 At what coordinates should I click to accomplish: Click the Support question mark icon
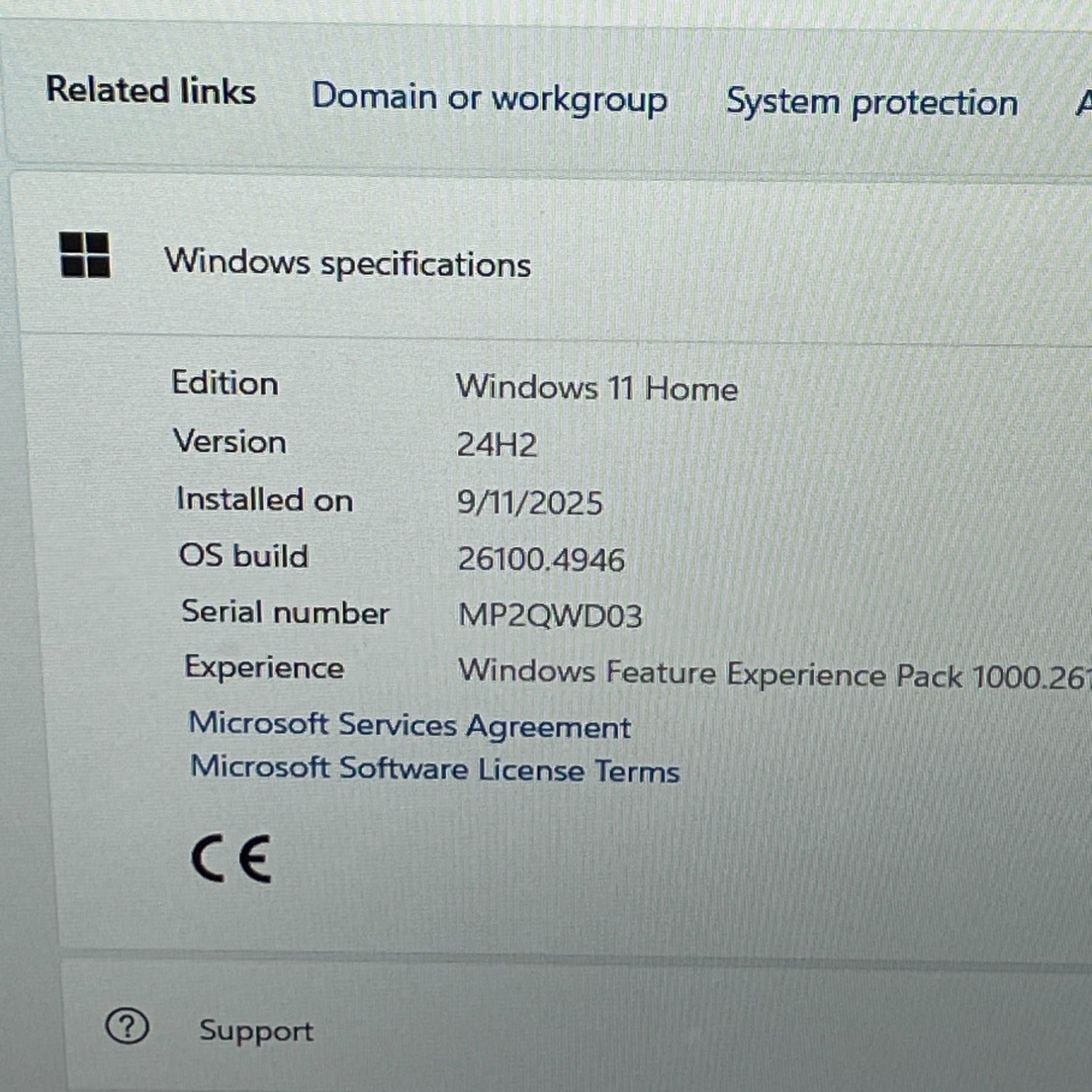[x=127, y=1026]
